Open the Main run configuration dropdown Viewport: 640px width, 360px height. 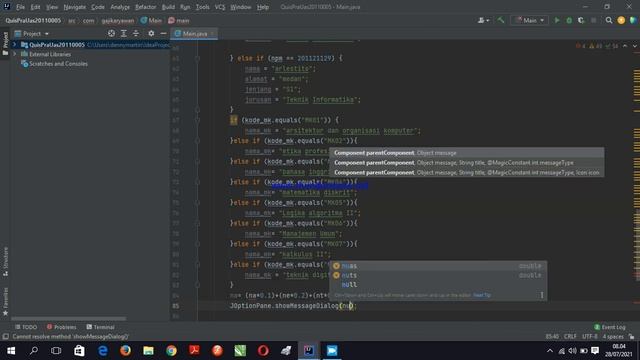point(529,20)
